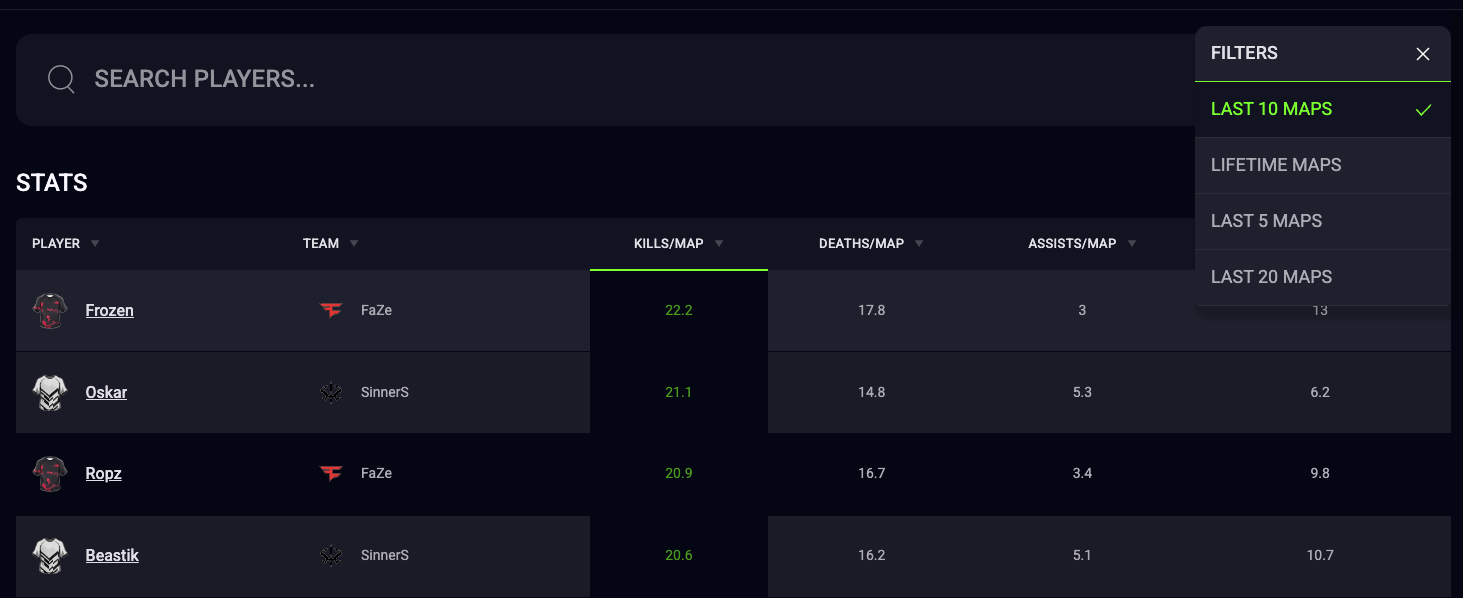Image resolution: width=1463 pixels, height=598 pixels.
Task: Click FaZe logo in Ropz's row
Action: 331,474
